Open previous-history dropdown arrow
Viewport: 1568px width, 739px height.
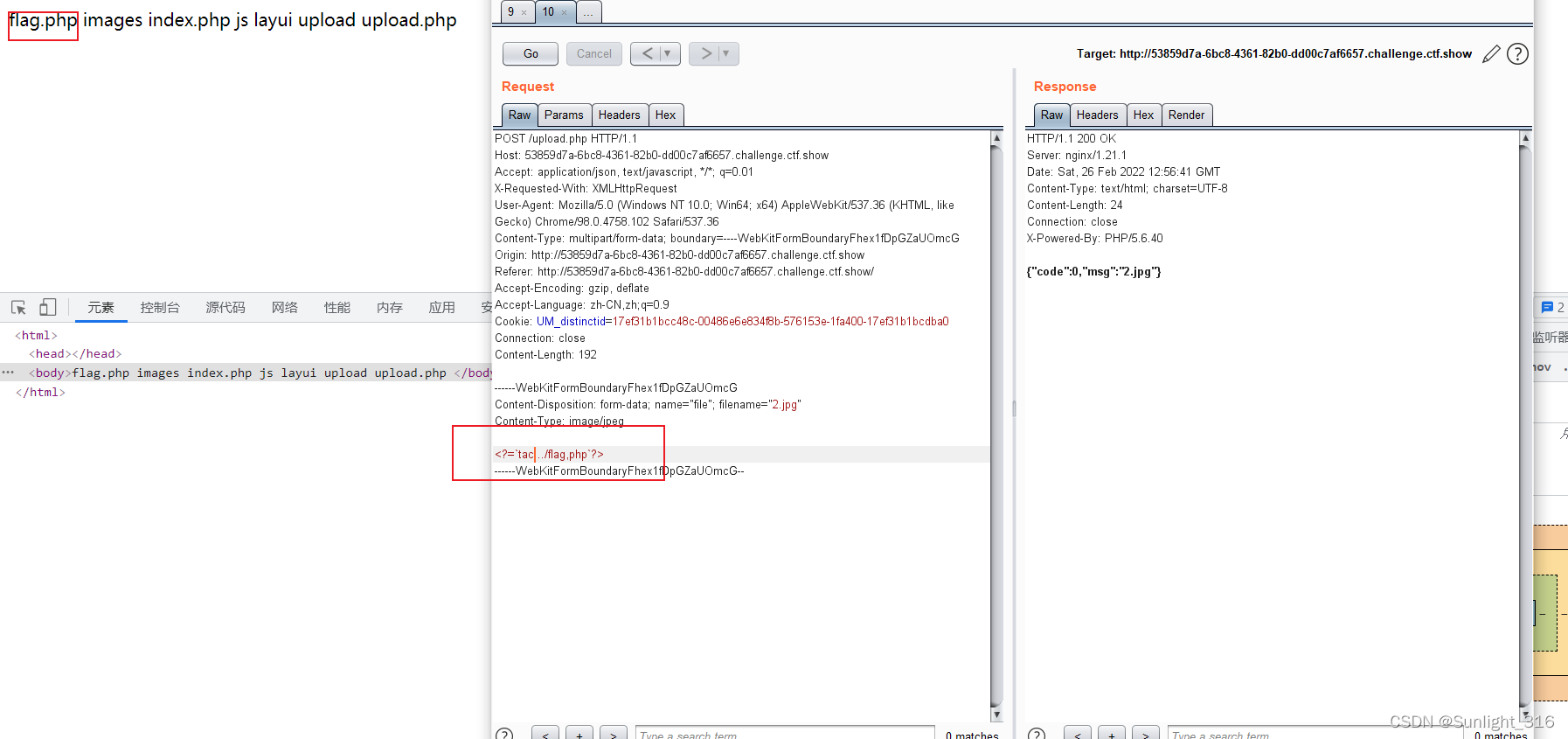(x=669, y=53)
